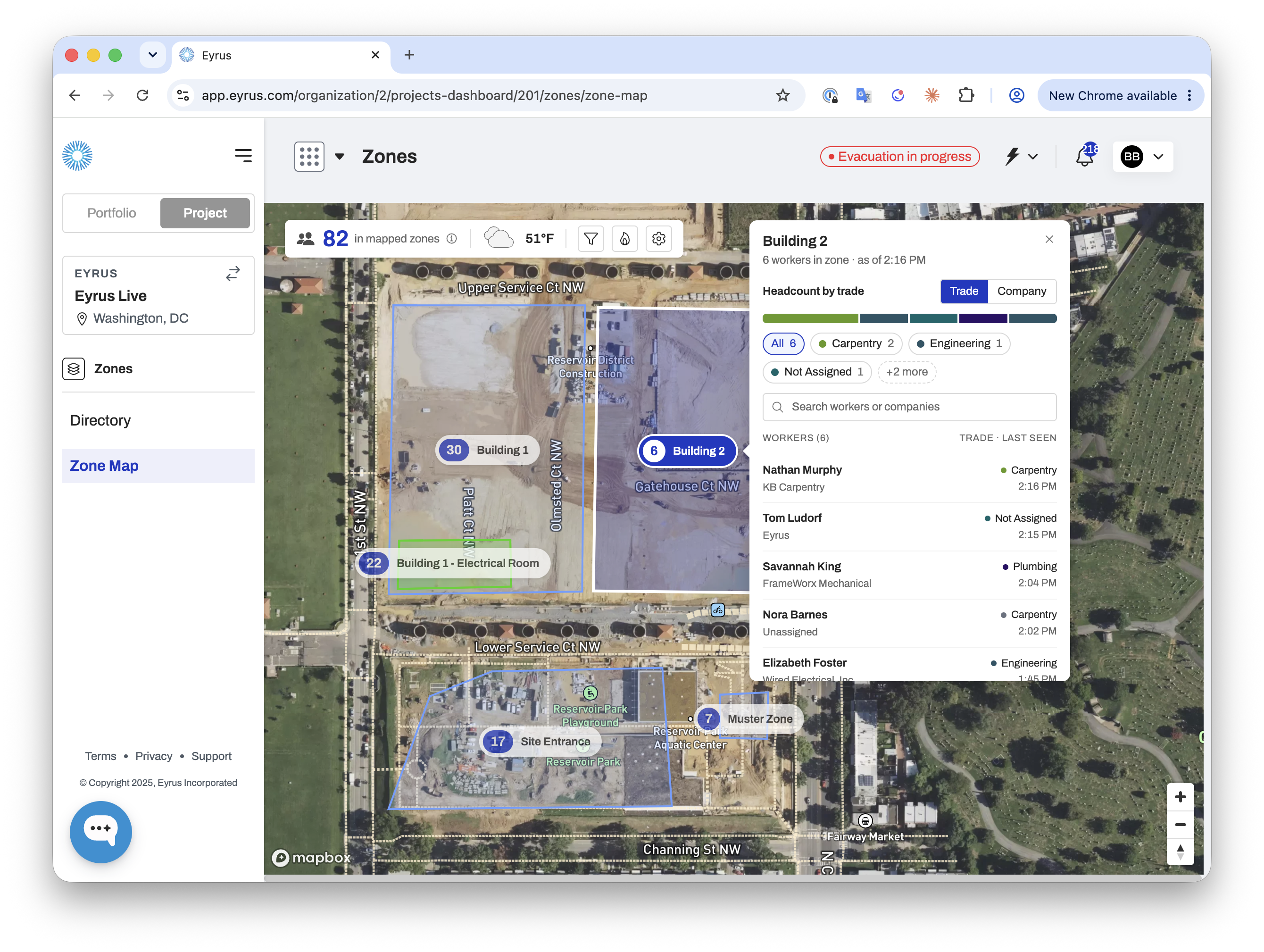The width and height of the screenshot is (1264, 952).
Task: Click the heatmap flame icon
Action: tap(624, 239)
